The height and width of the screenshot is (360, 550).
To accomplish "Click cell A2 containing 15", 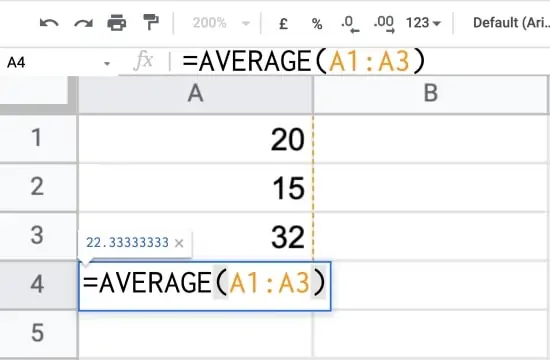I will [195, 188].
